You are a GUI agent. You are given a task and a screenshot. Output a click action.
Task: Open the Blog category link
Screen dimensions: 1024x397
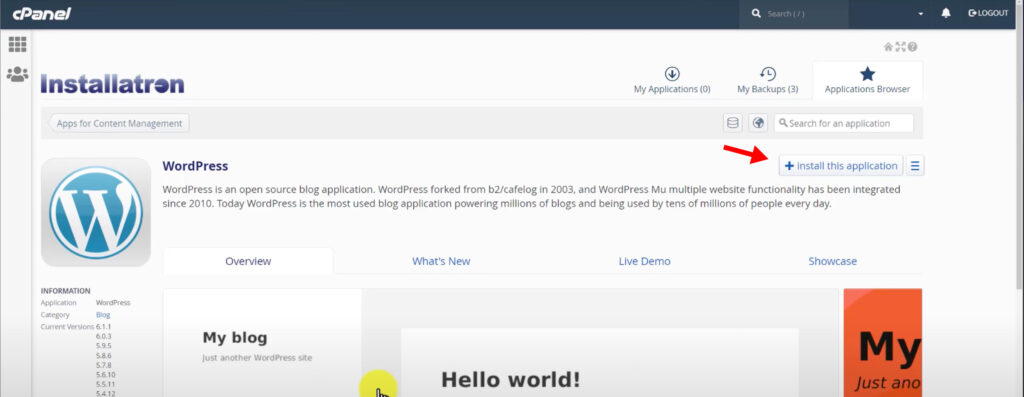pyautogui.click(x=103, y=315)
